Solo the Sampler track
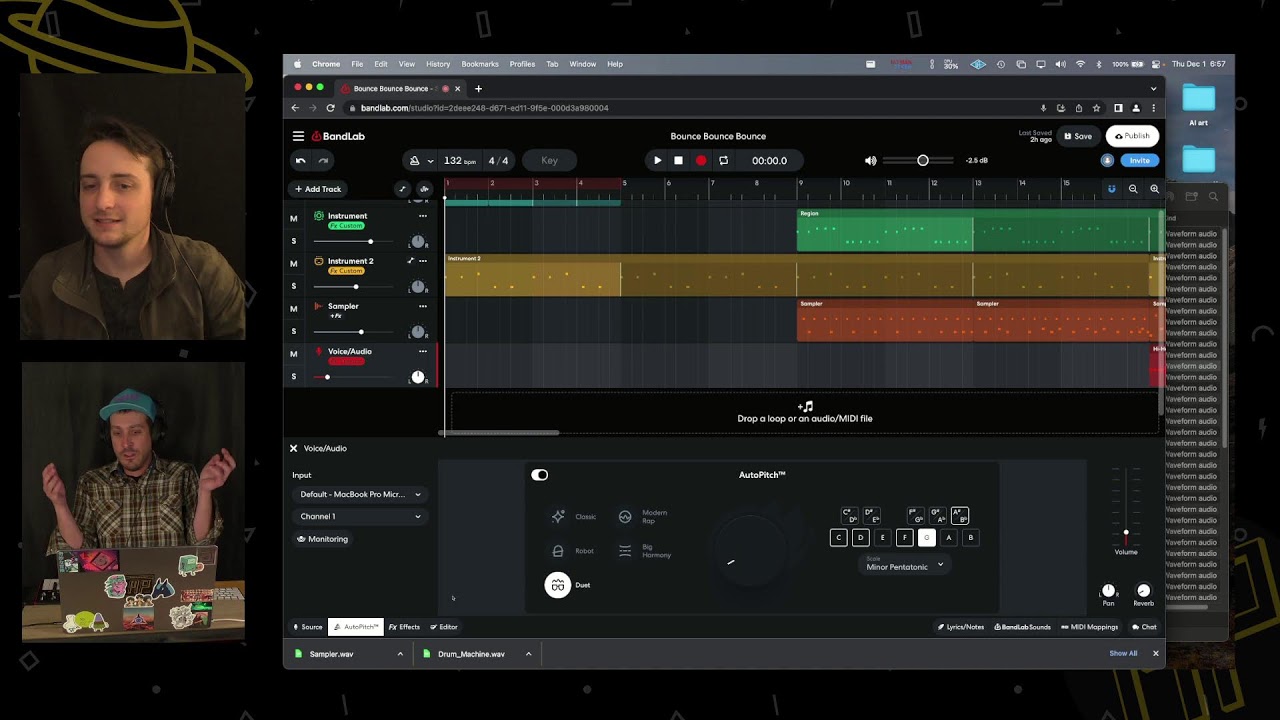 293,331
